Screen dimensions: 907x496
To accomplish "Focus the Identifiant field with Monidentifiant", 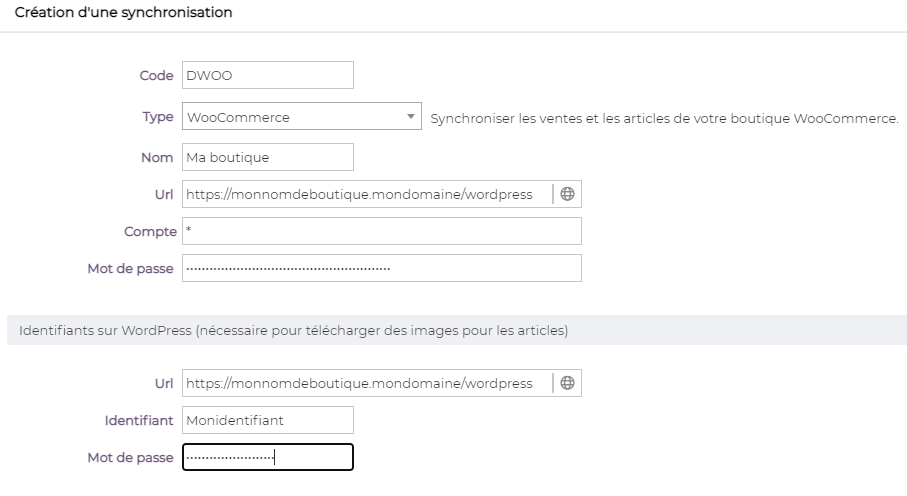I will tap(268, 420).
